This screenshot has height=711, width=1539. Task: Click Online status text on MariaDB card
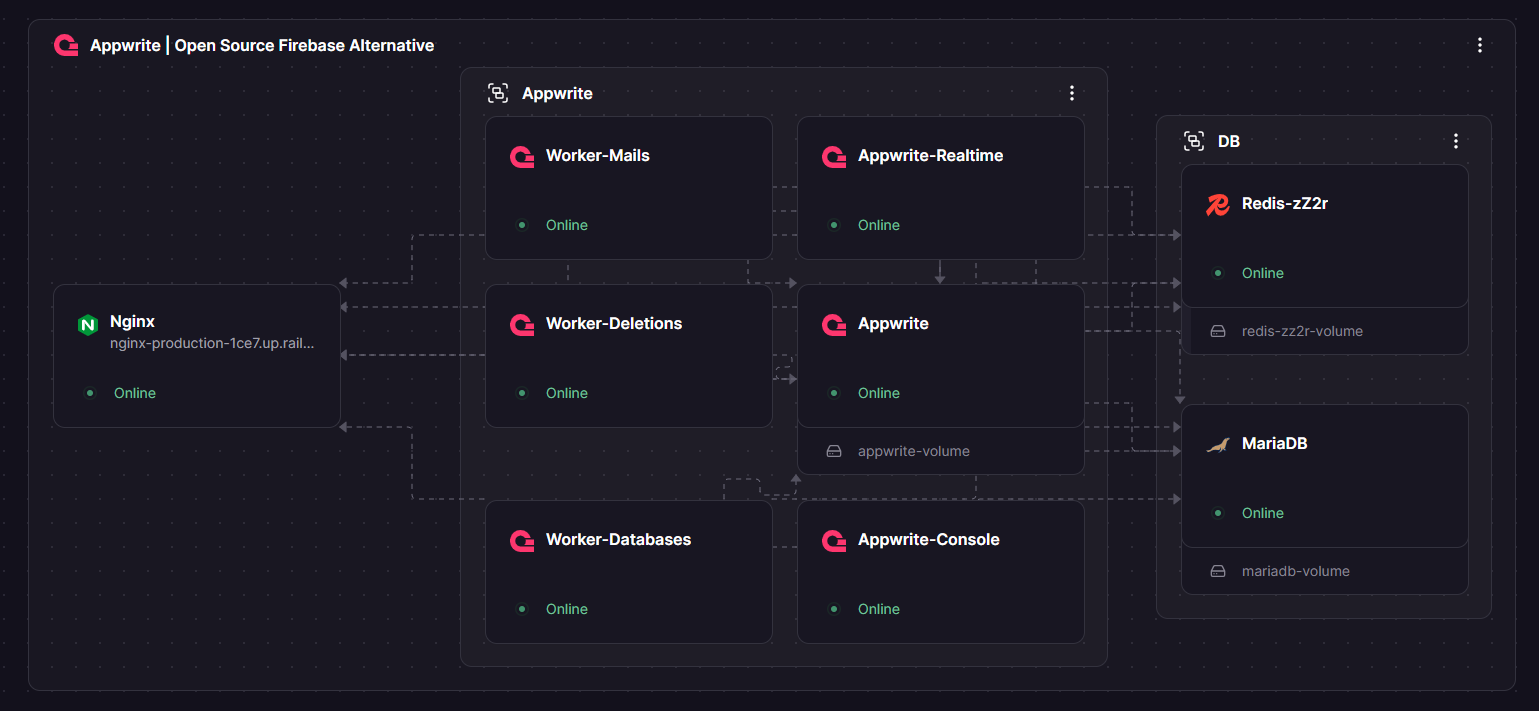coord(1263,513)
